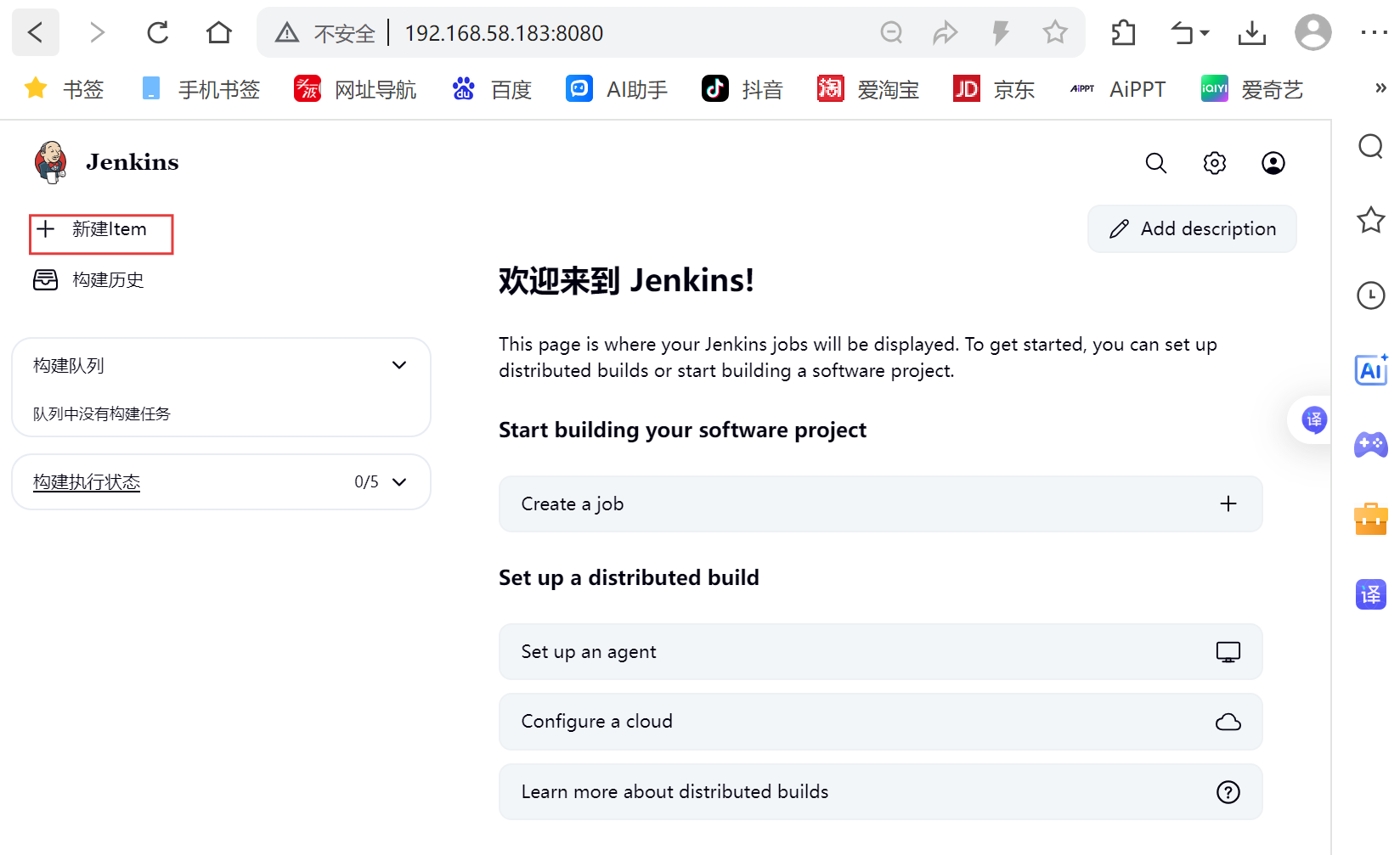Click the 队列中没有构建任务 text

[x=102, y=413]
